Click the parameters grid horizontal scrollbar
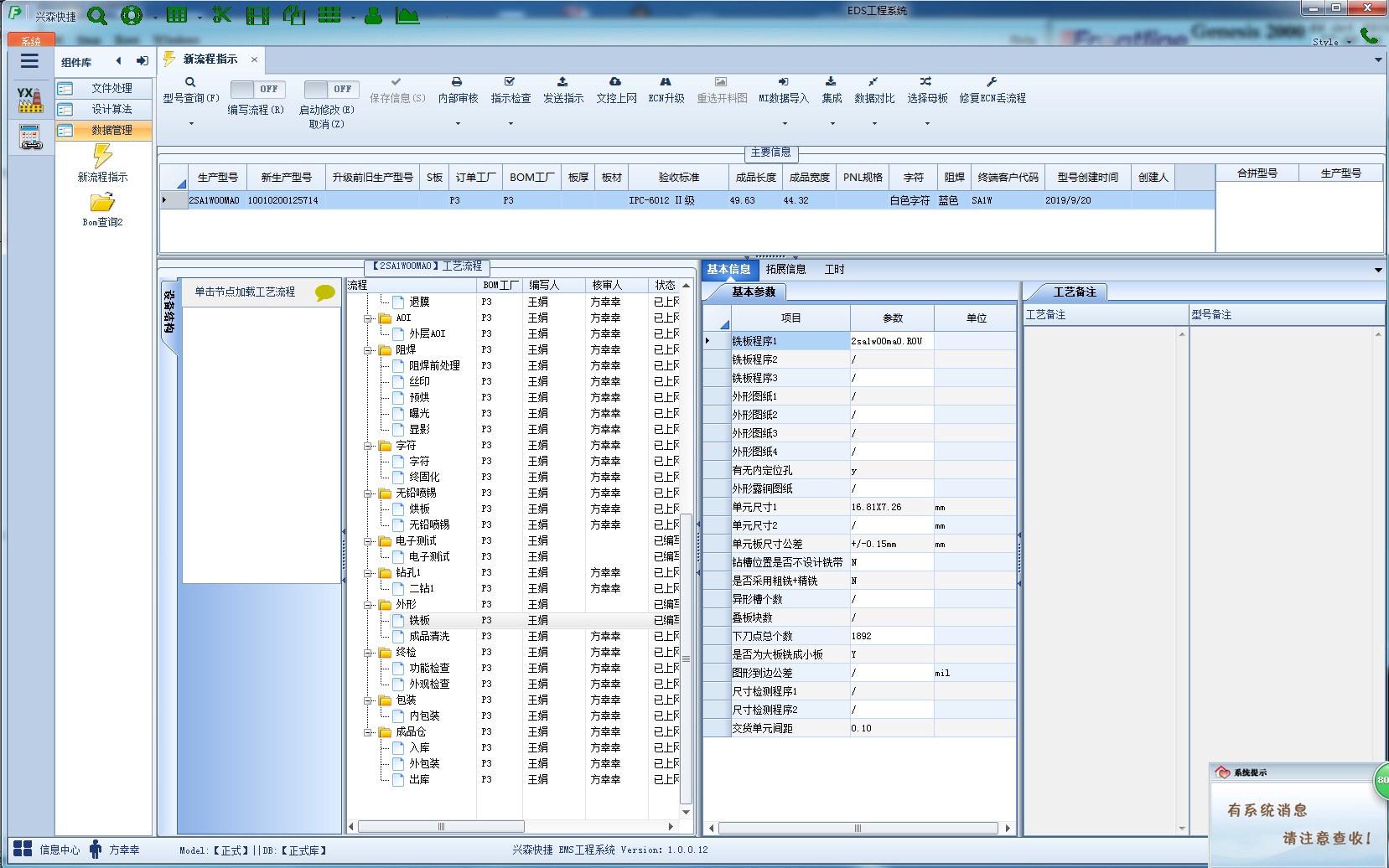The width and height of the screenshot is (1389, 868). click(x=859, y=829)
